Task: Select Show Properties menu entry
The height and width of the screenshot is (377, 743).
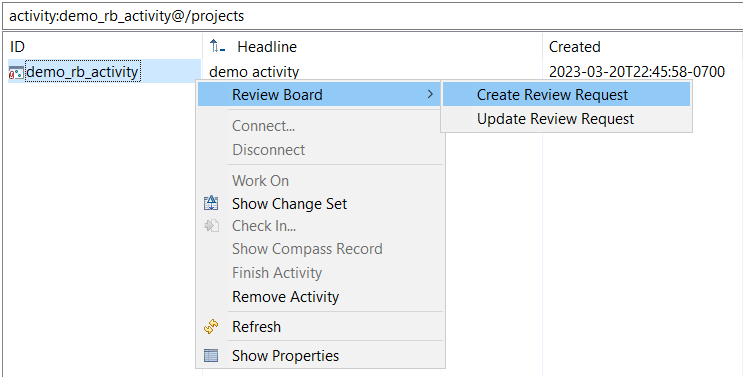Action: (x=285, y=356)
